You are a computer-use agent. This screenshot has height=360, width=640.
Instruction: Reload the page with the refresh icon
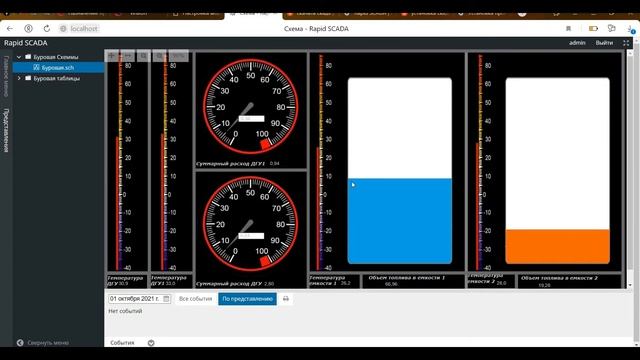pos(47,29)
